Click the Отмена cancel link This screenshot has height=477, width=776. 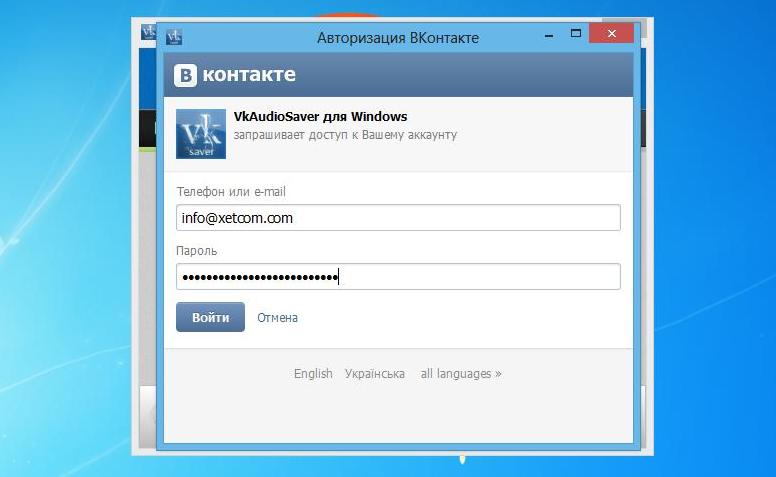pos(277,318)
